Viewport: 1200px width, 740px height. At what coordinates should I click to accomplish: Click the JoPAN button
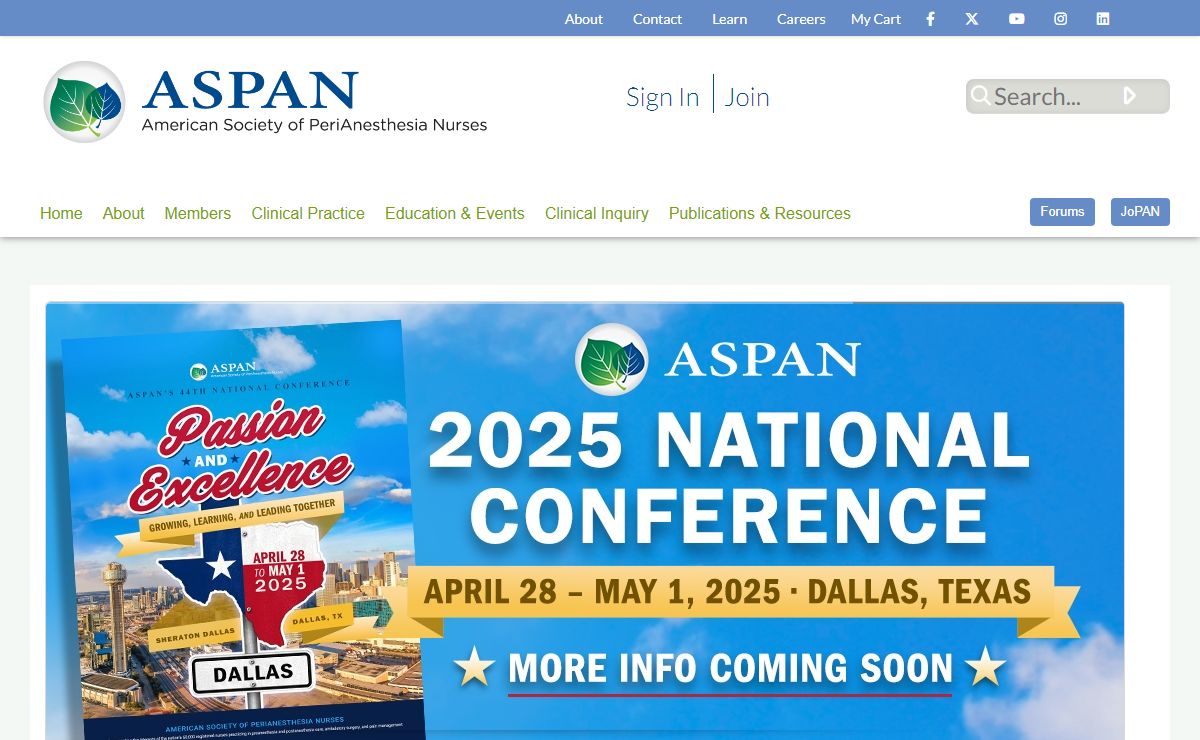[1140, 212]
